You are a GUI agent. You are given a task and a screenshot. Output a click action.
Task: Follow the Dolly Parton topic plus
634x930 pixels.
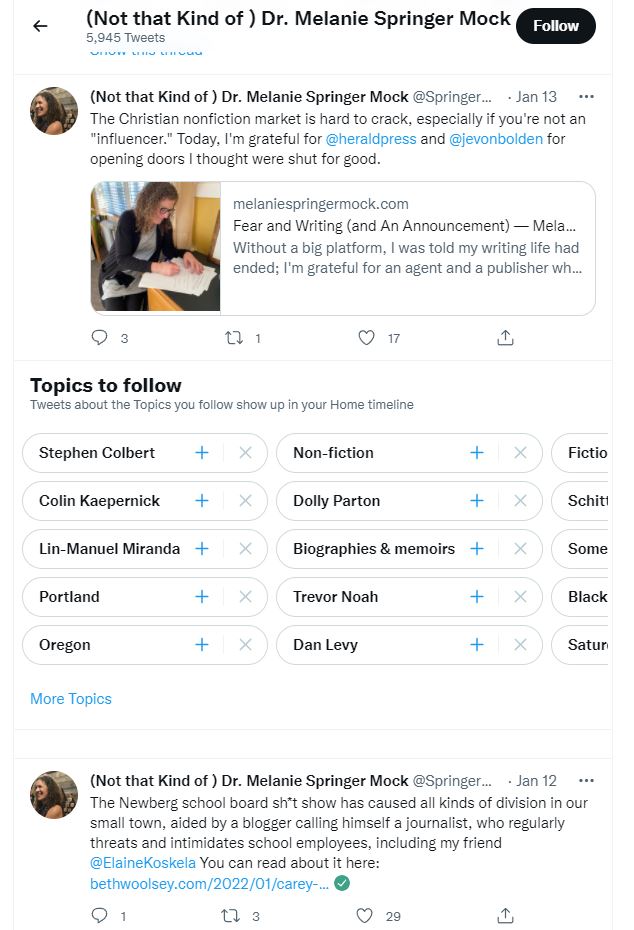coord(477,501)
